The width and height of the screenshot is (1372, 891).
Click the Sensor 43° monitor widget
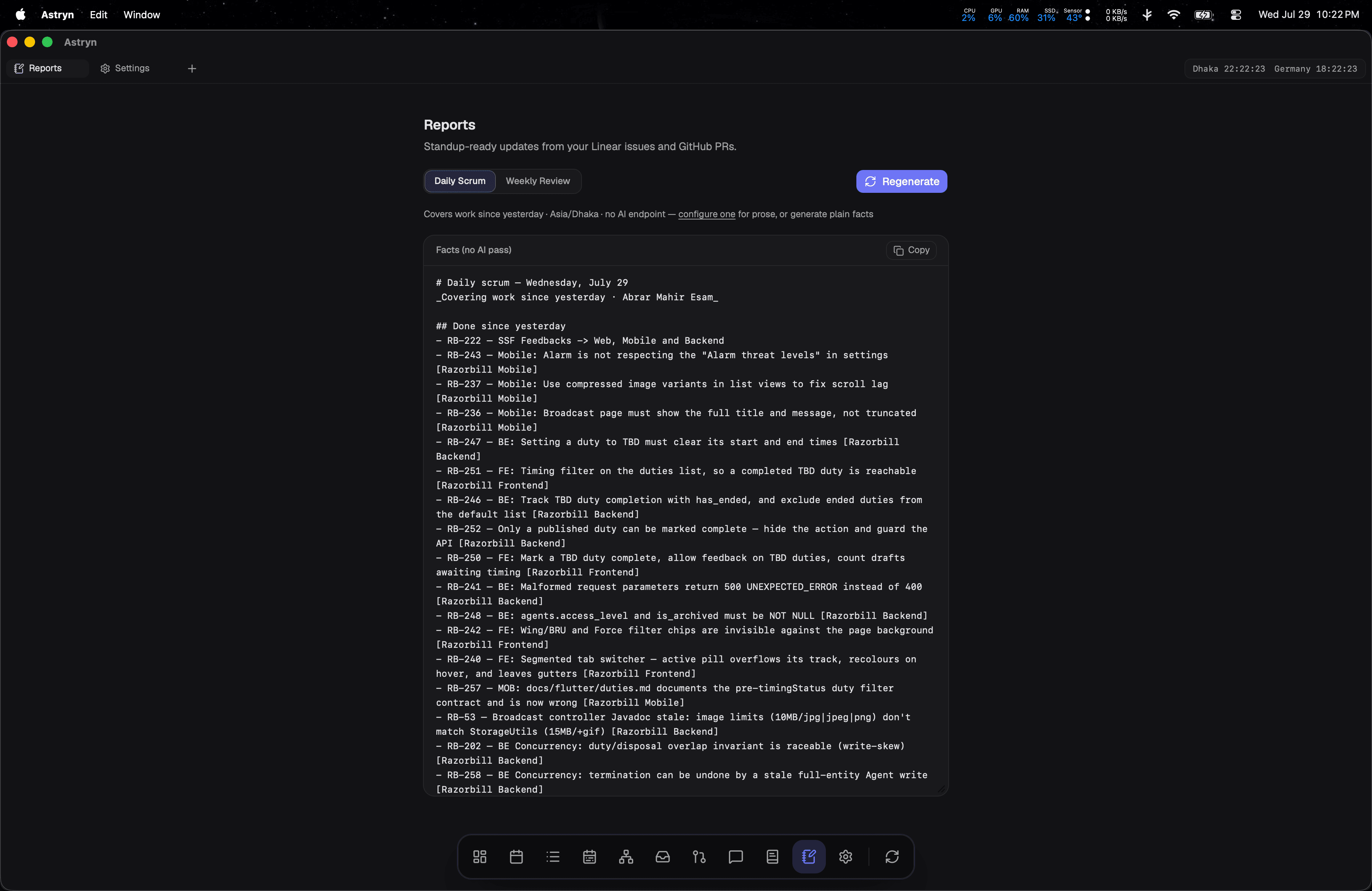pos(1076,15)
